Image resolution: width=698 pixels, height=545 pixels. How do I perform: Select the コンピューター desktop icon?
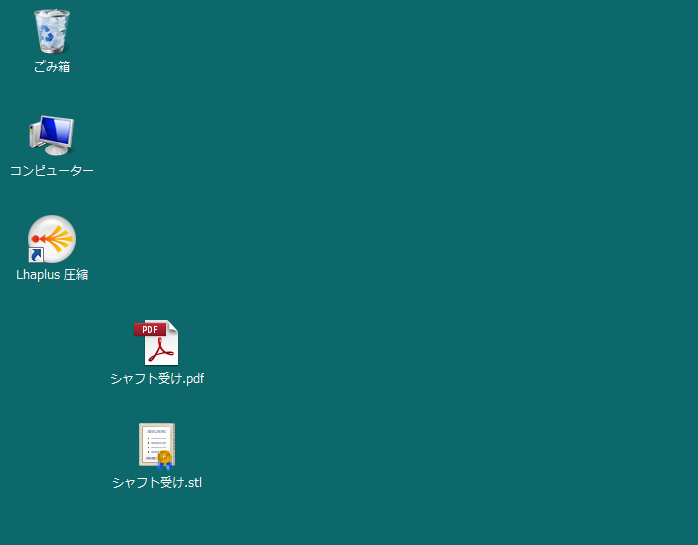52,135
